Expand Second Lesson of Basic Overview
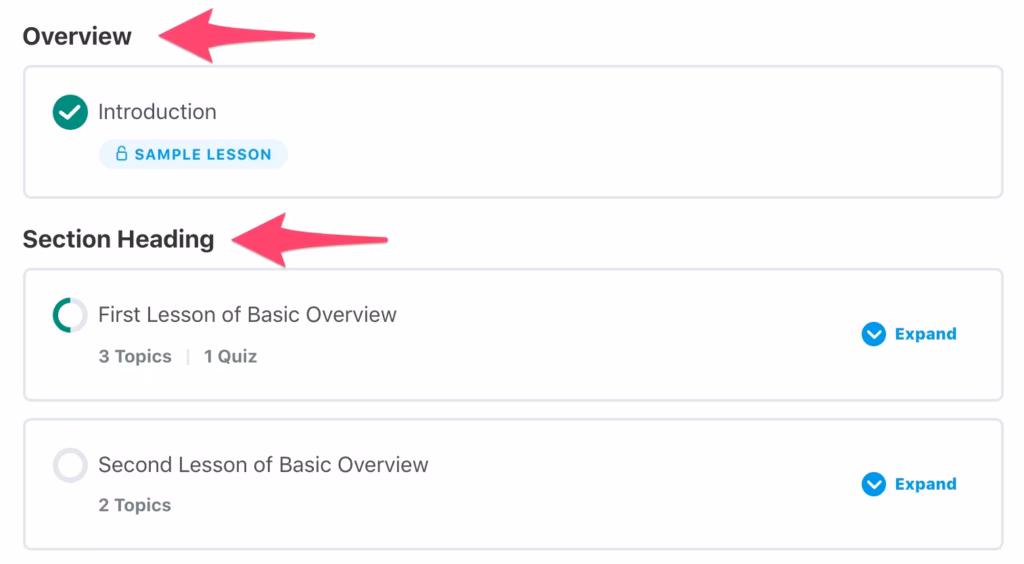This screenshot has width=1024, height=564. pyautogui.click(x=909, y=484)
